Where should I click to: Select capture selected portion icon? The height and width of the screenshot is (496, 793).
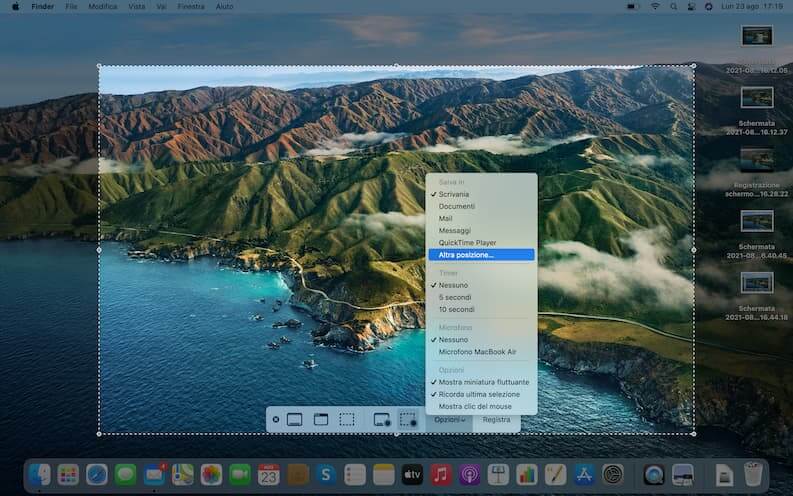(347, 420)
